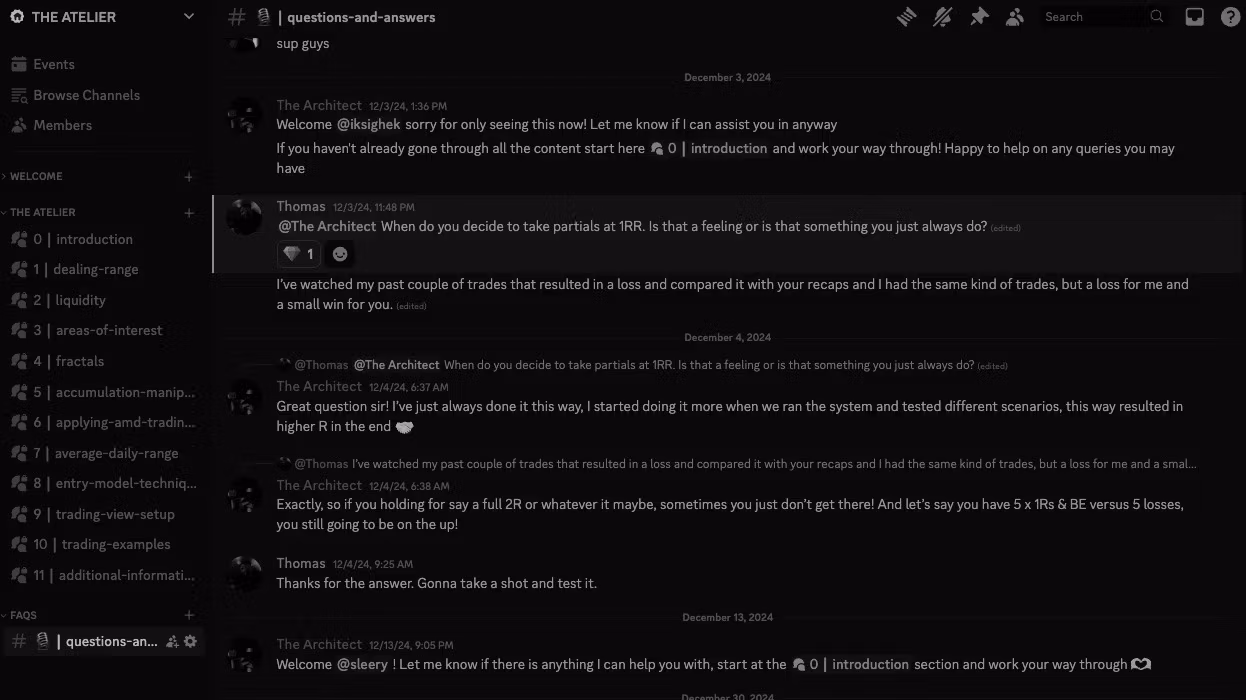Click plus to create channel in WELCOME
The height and width of the screenshot is (700, 1246).
tap(189, 177)
